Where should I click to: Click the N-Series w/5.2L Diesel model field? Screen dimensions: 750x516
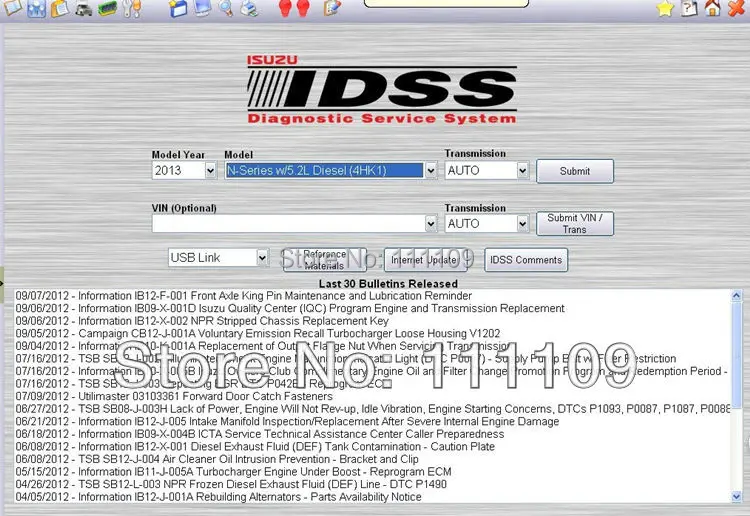coord(325,170)
